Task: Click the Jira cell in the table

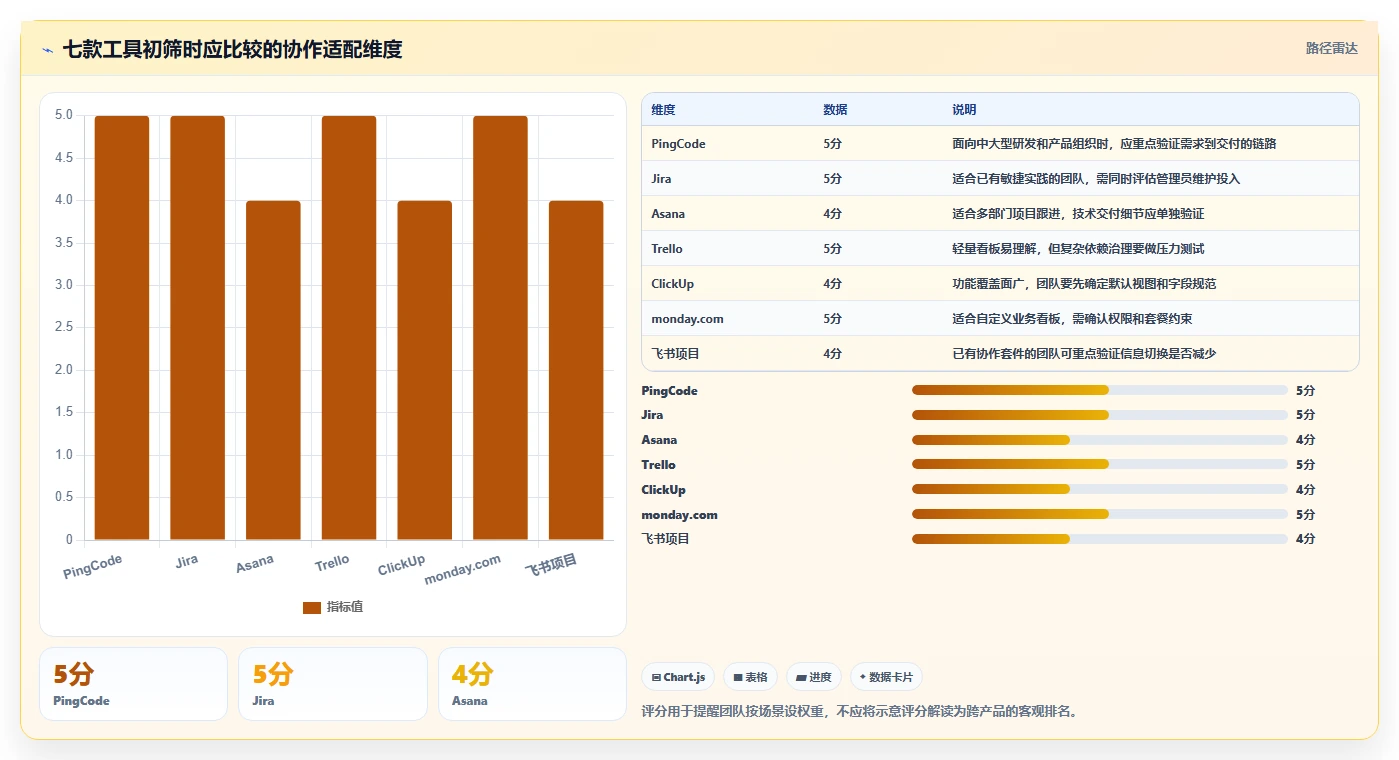Action: [661, 179]
